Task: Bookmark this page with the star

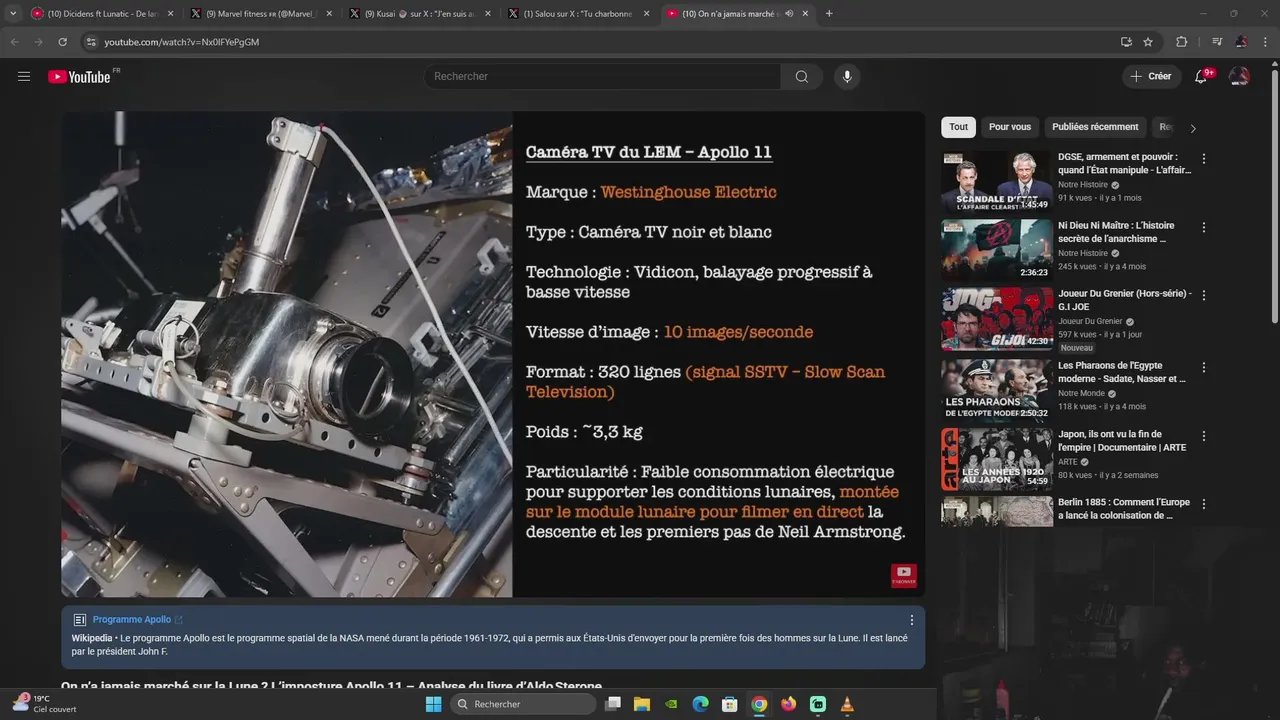Action: (x=1148, y=42)
